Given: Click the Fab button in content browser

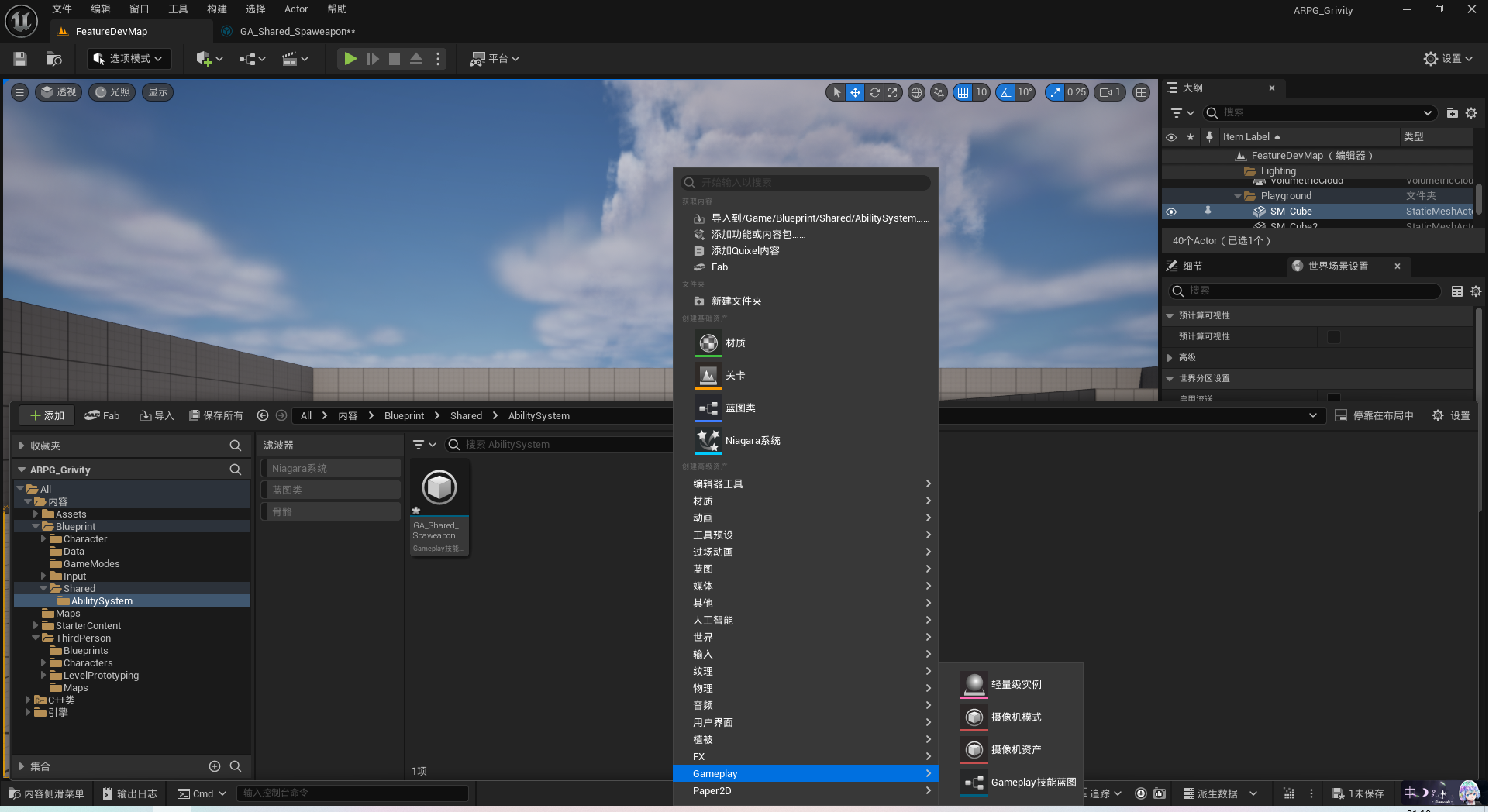Looking at the screenshot, I should click(102, 416).
